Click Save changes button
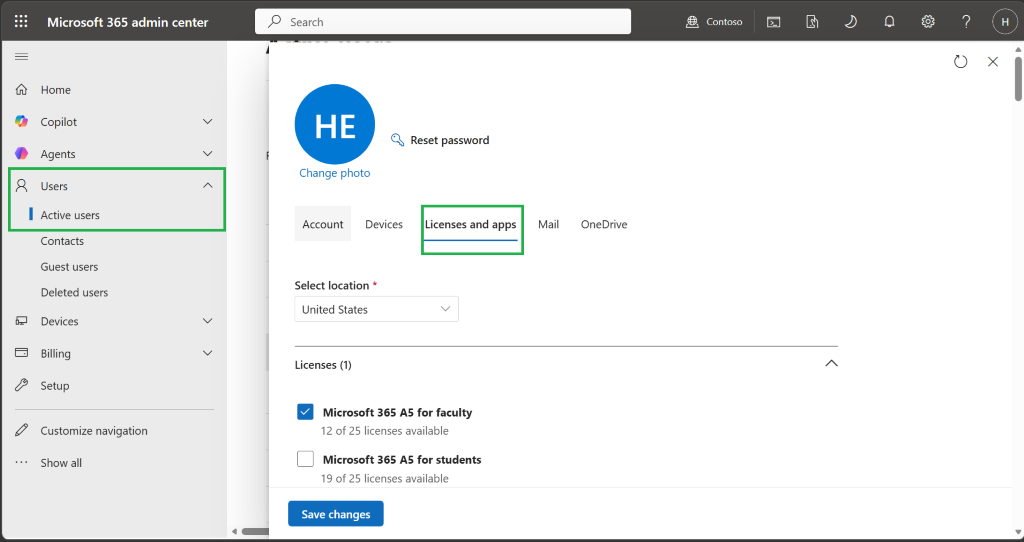 click(x=336, y=514)
